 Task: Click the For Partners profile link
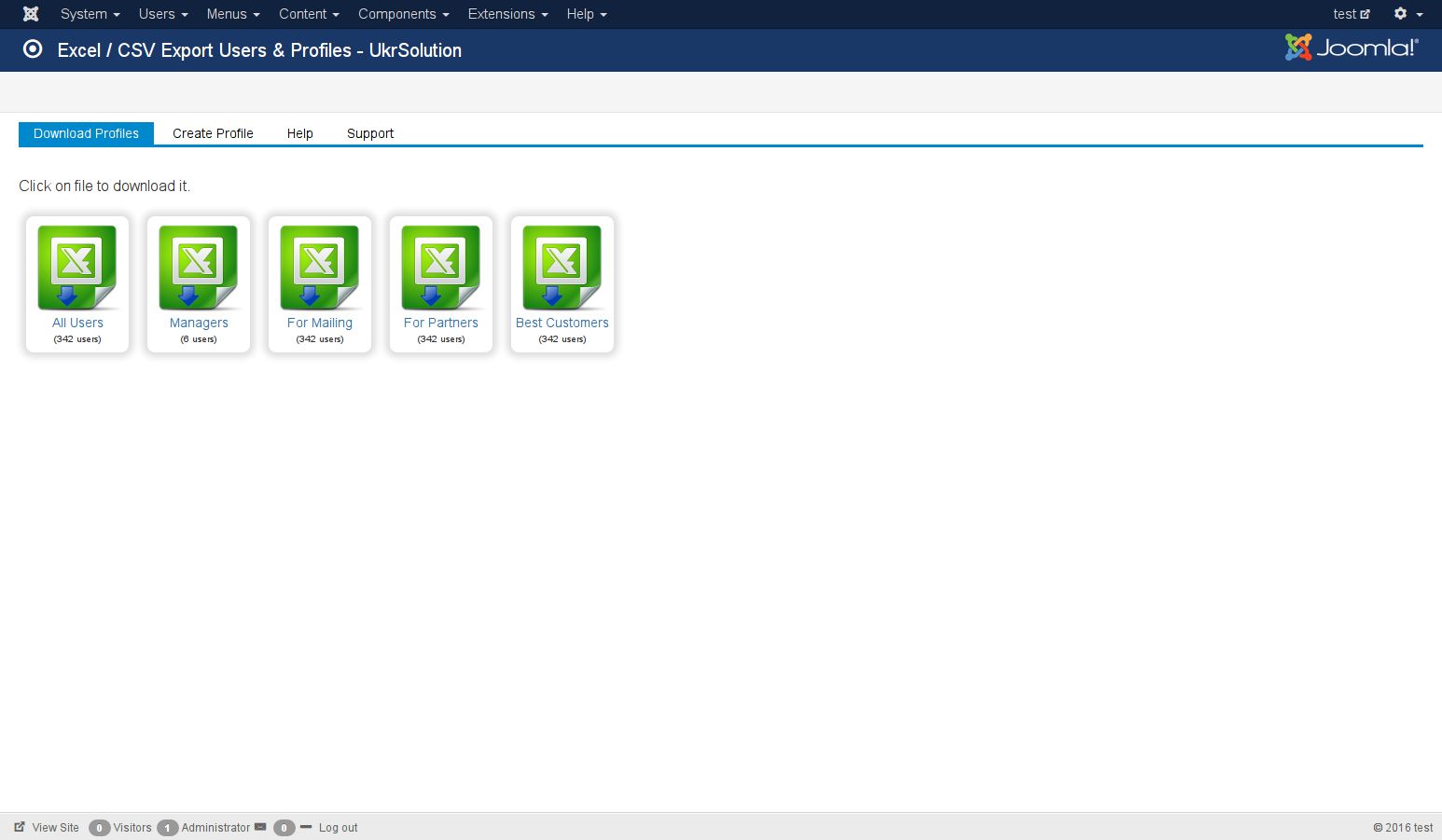tap(441, 323)
